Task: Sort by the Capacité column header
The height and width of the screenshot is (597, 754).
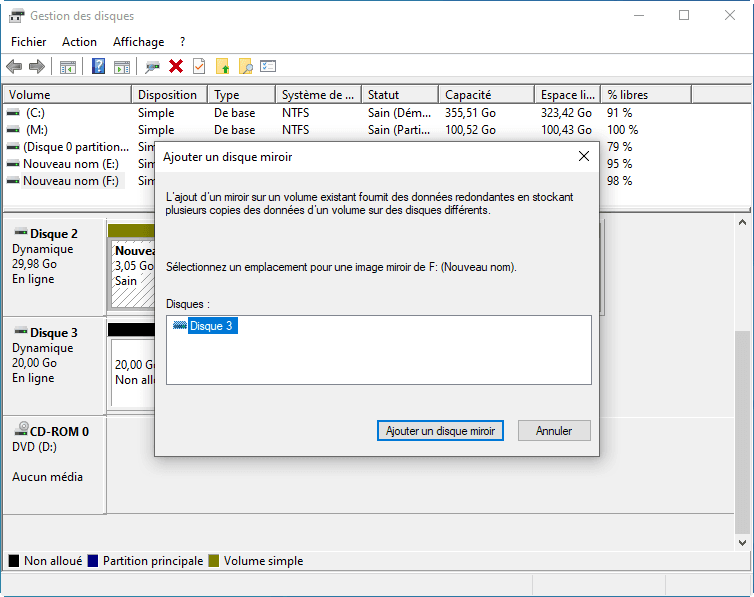Action: (x=487, y=95)
